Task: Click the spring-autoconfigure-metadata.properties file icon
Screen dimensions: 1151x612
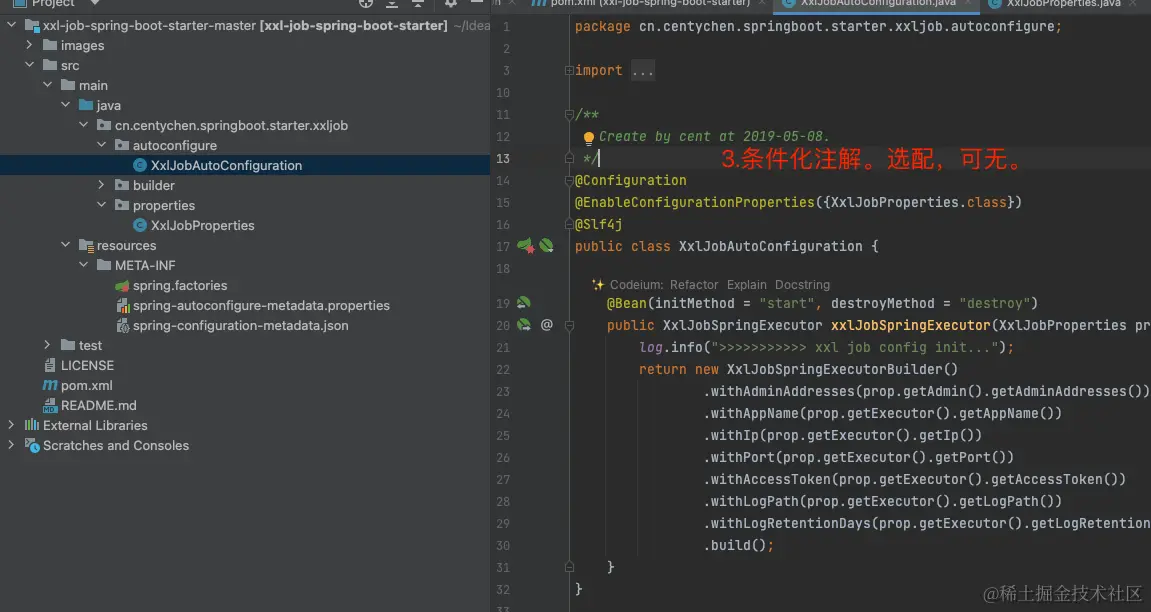Action: [x=123, y=305]
